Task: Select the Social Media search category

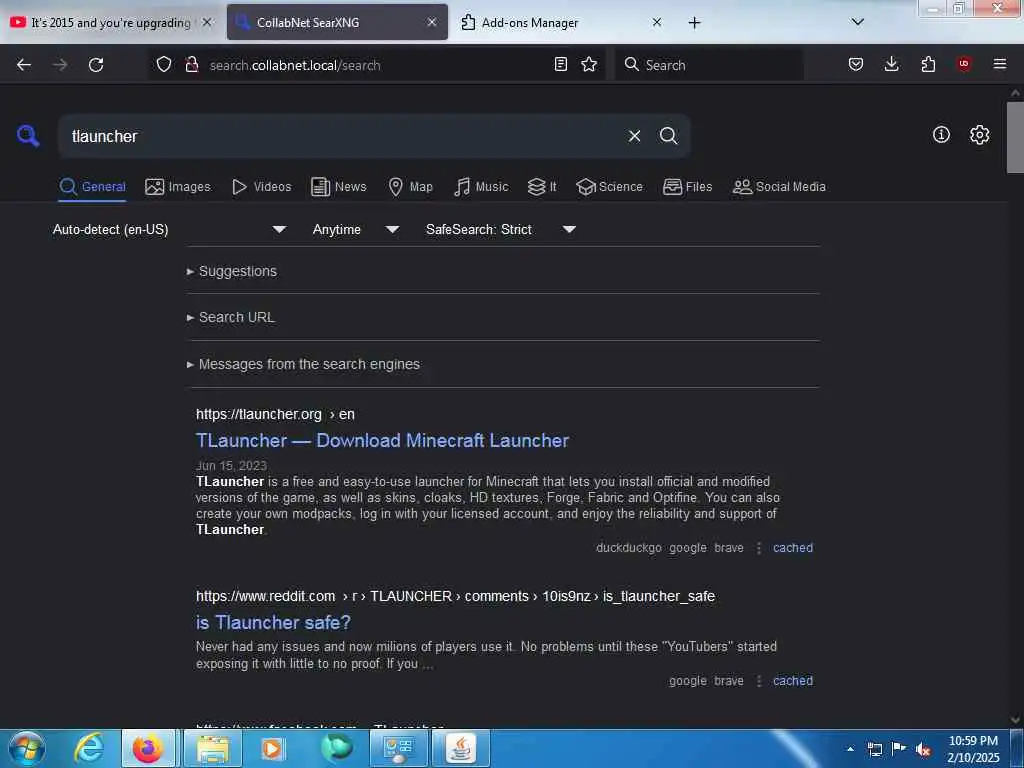Action: click(x=779, y=187)
